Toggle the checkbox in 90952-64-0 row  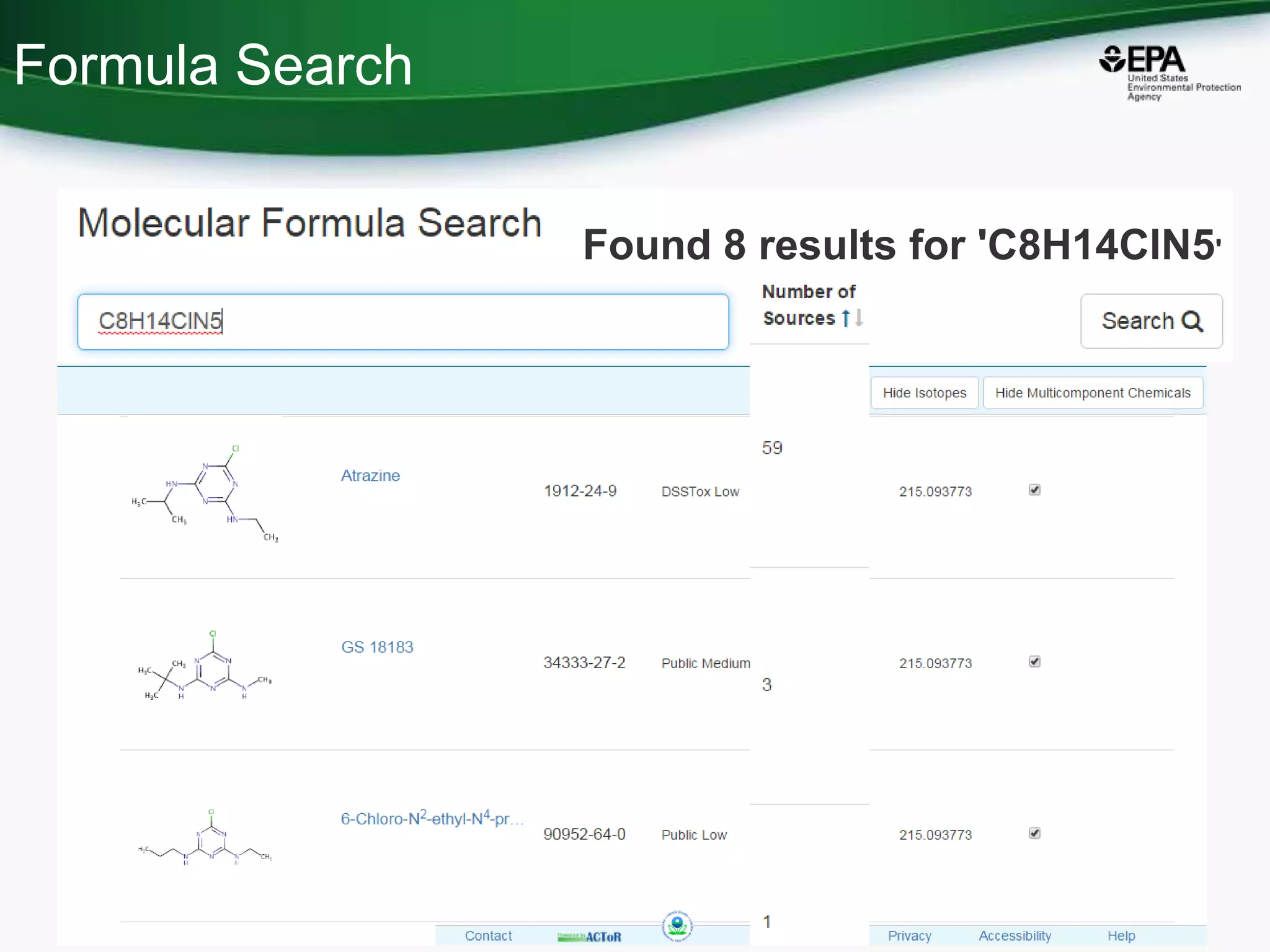pyautogui.click(x=1034, y=834)
